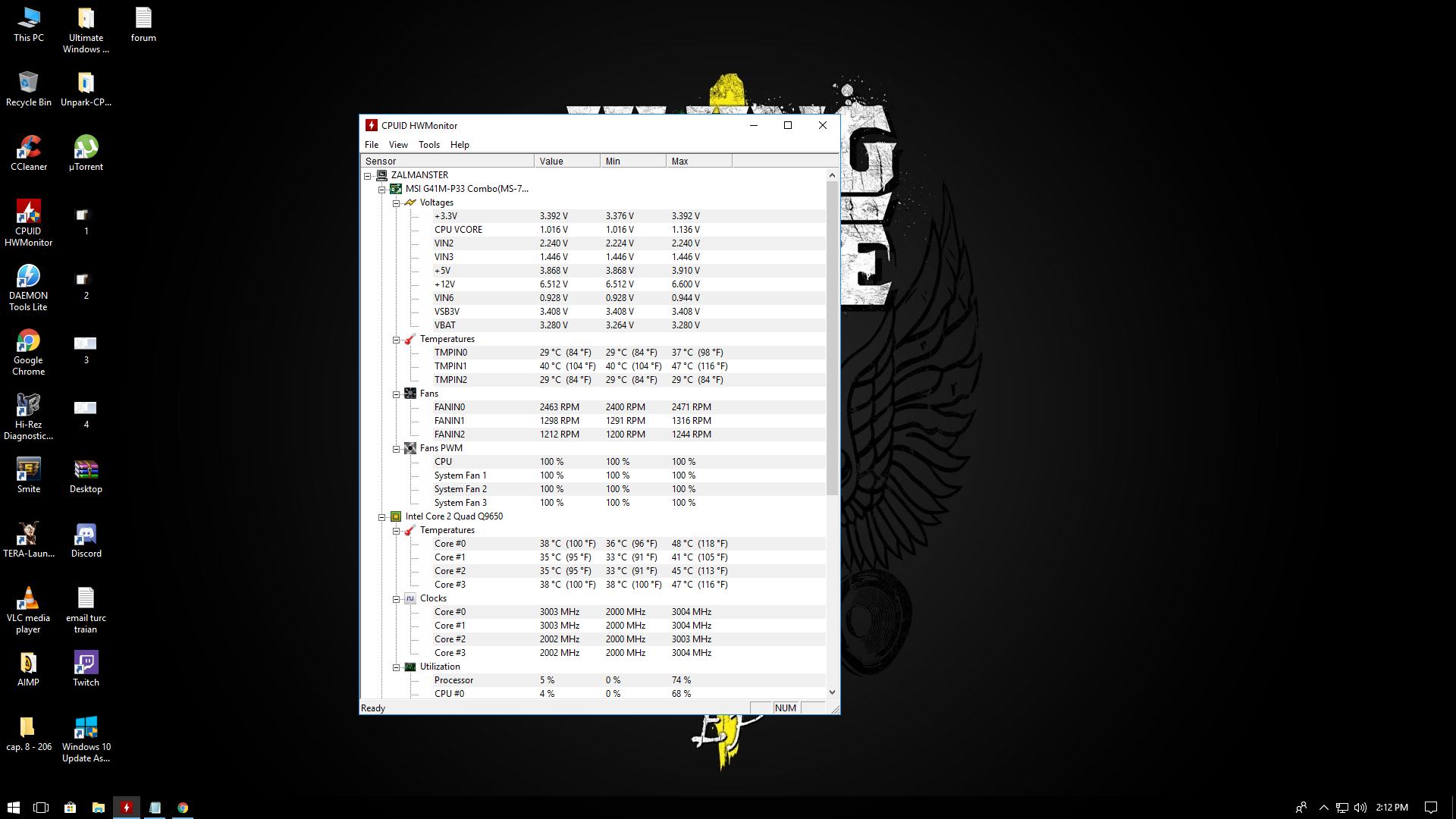The width and height of the screenshot is (1456, 819).
Task: Open the volume control in system tray
Action: tap(1360, 808)
